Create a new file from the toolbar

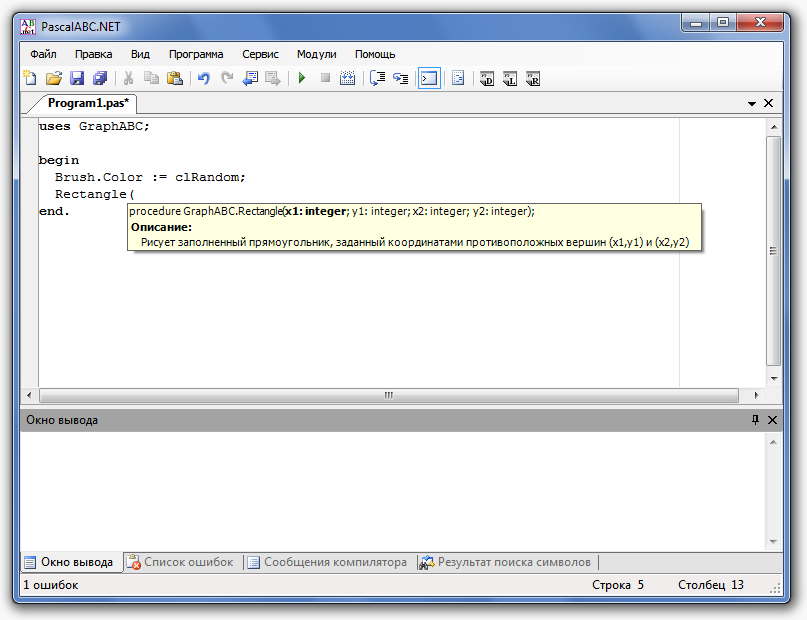31,78
